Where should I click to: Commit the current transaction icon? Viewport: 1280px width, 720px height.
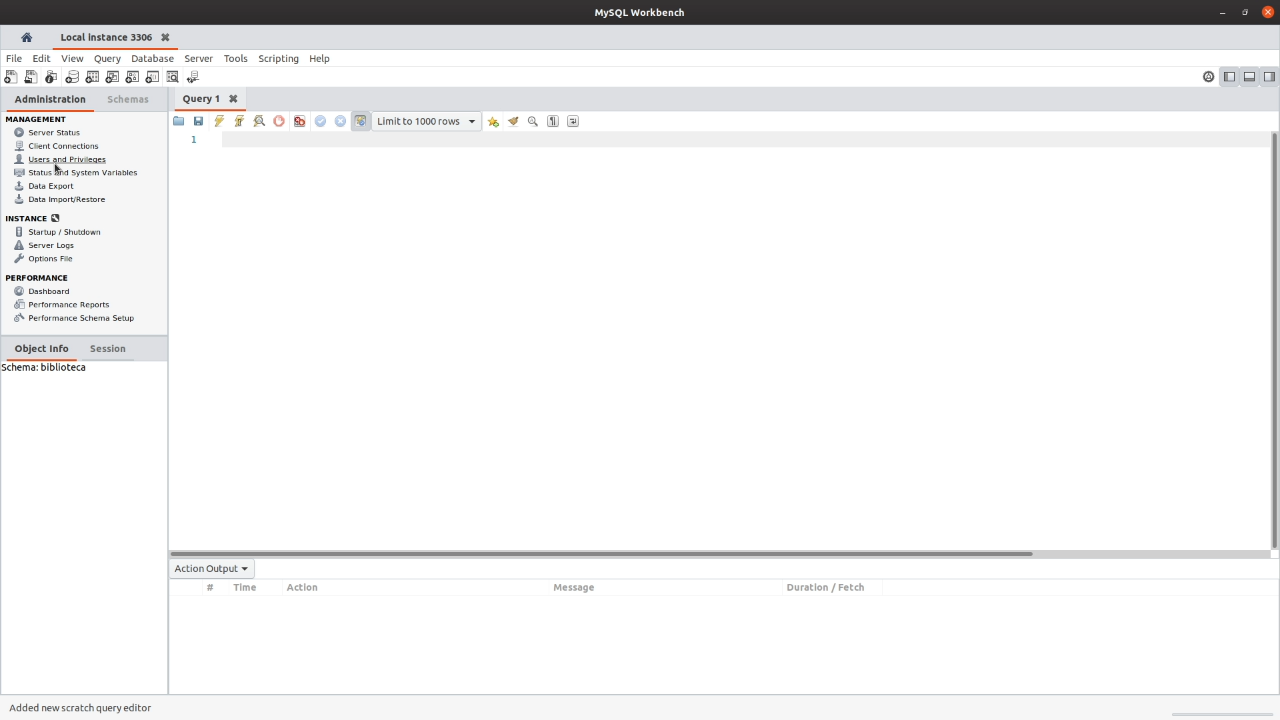pyautogui.click(x=320, y=121)
